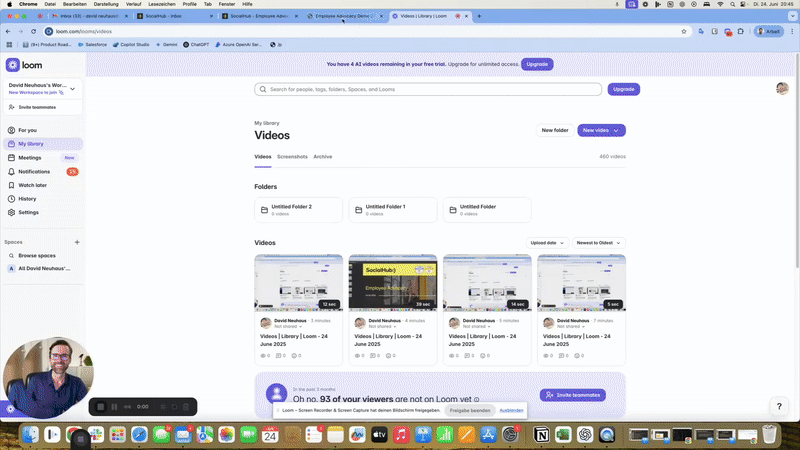
Task: Switch to the Archive tab
Action: click(322, 157)
